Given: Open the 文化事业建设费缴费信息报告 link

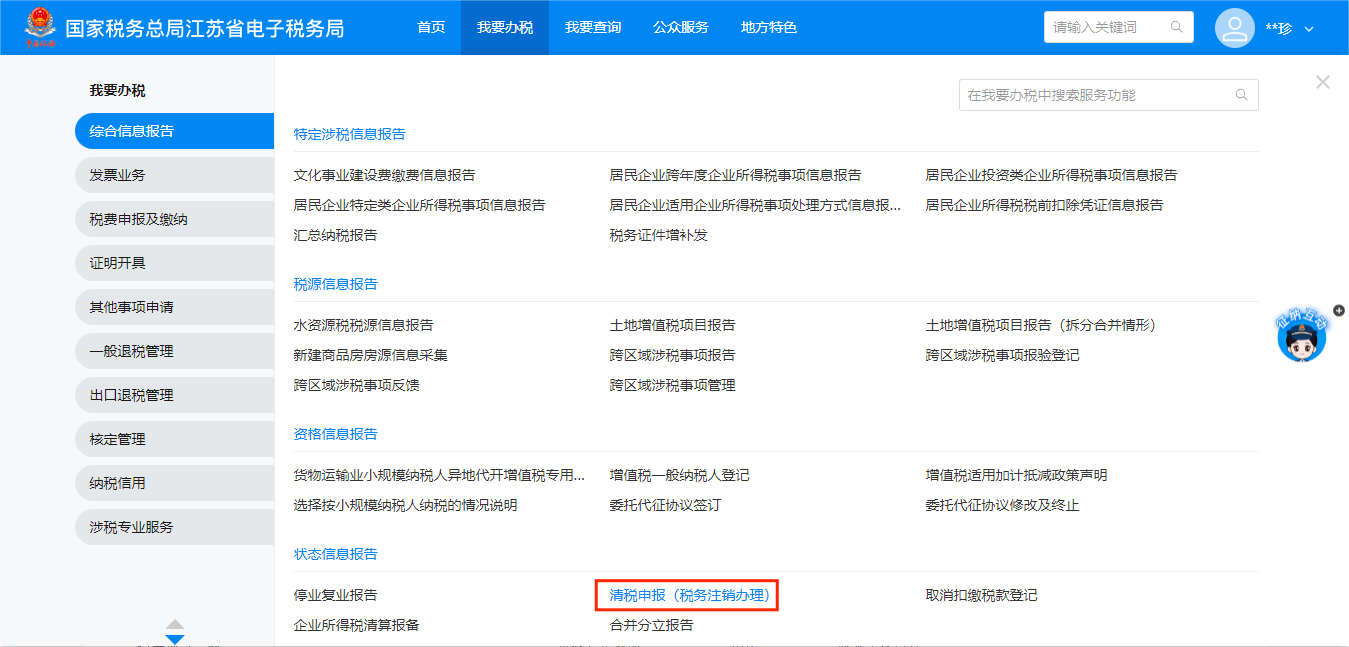Looking at the screenshot, I should coord(384,175).
